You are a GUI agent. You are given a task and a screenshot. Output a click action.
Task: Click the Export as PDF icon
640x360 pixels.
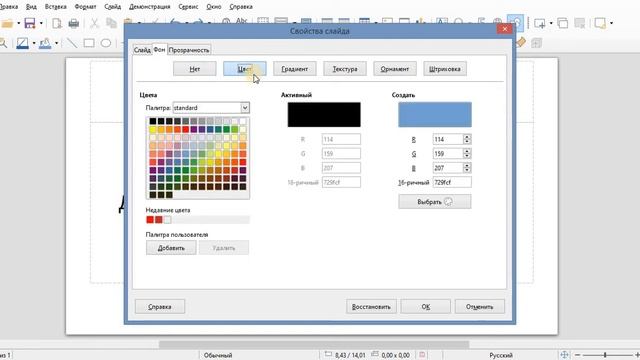57,23
